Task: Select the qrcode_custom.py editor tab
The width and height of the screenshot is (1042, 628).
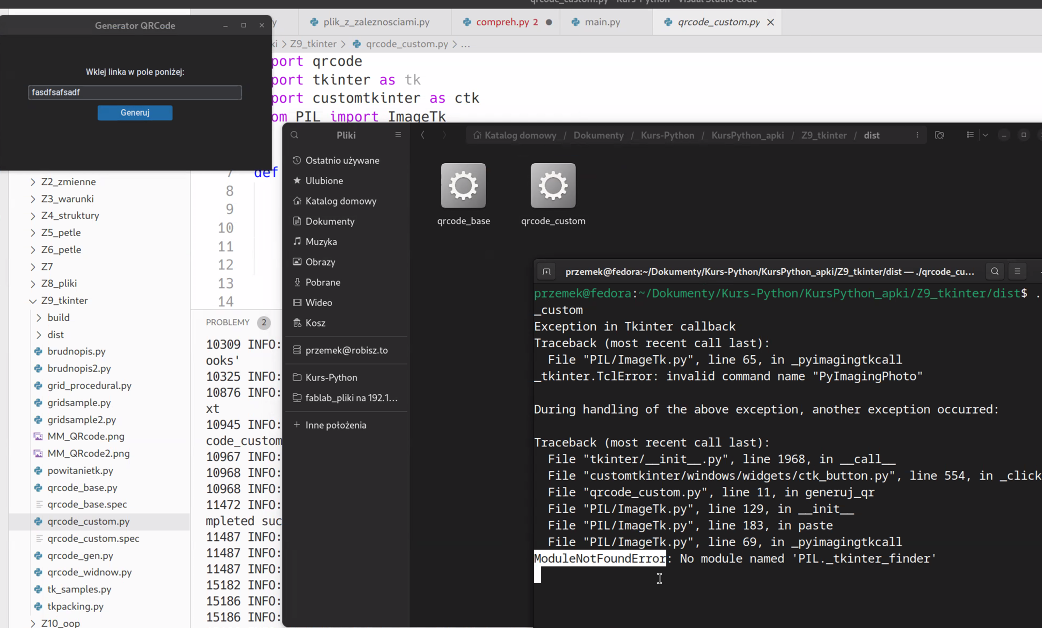Action: pyautogui.click(x=718, y=22)
